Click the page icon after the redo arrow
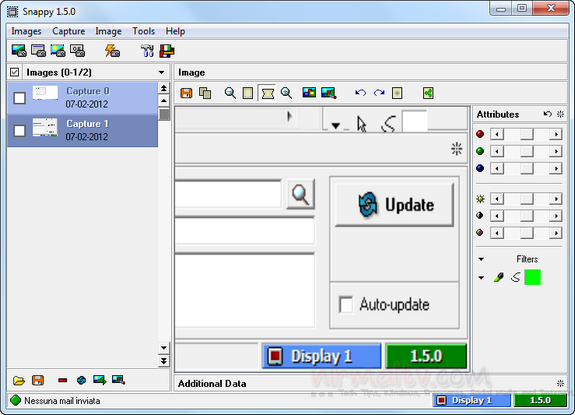Viewport: 575px width, 415px height. coord(397,93)
